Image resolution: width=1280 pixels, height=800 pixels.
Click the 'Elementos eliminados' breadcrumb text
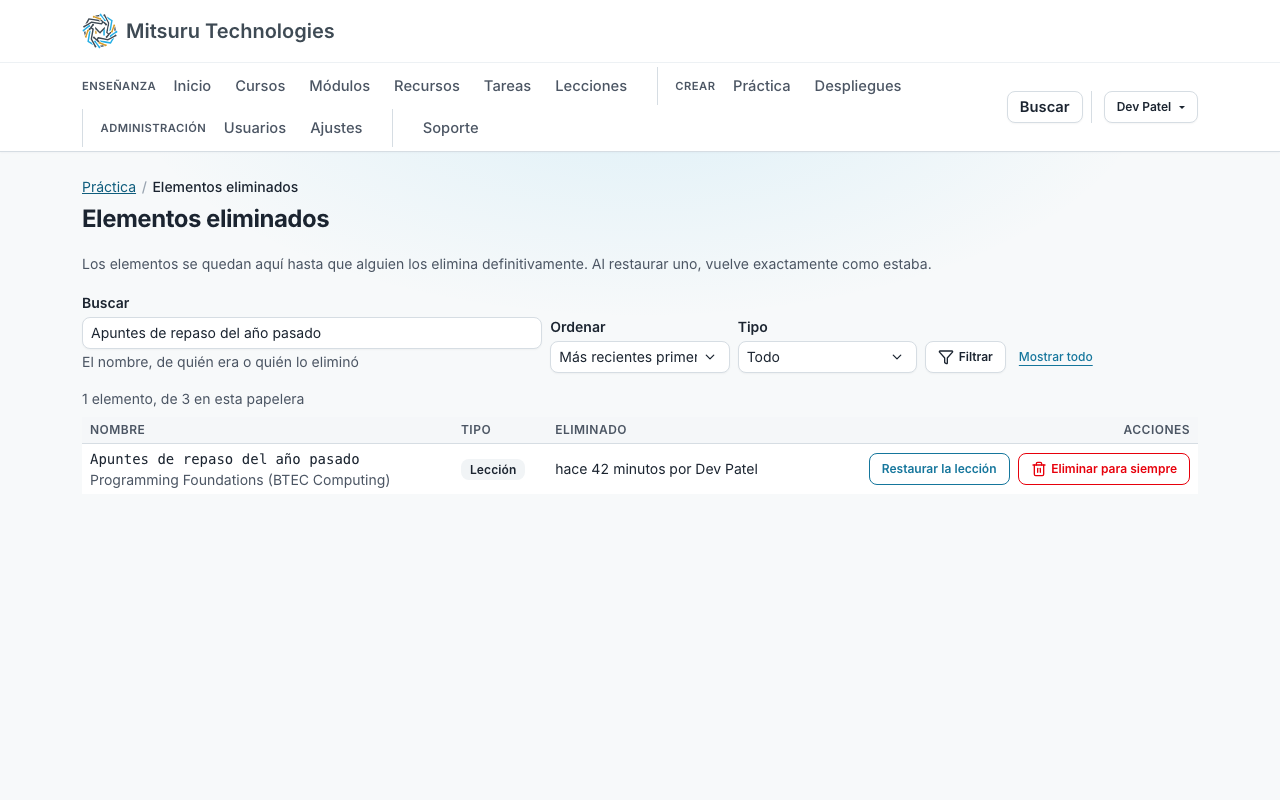225,187
